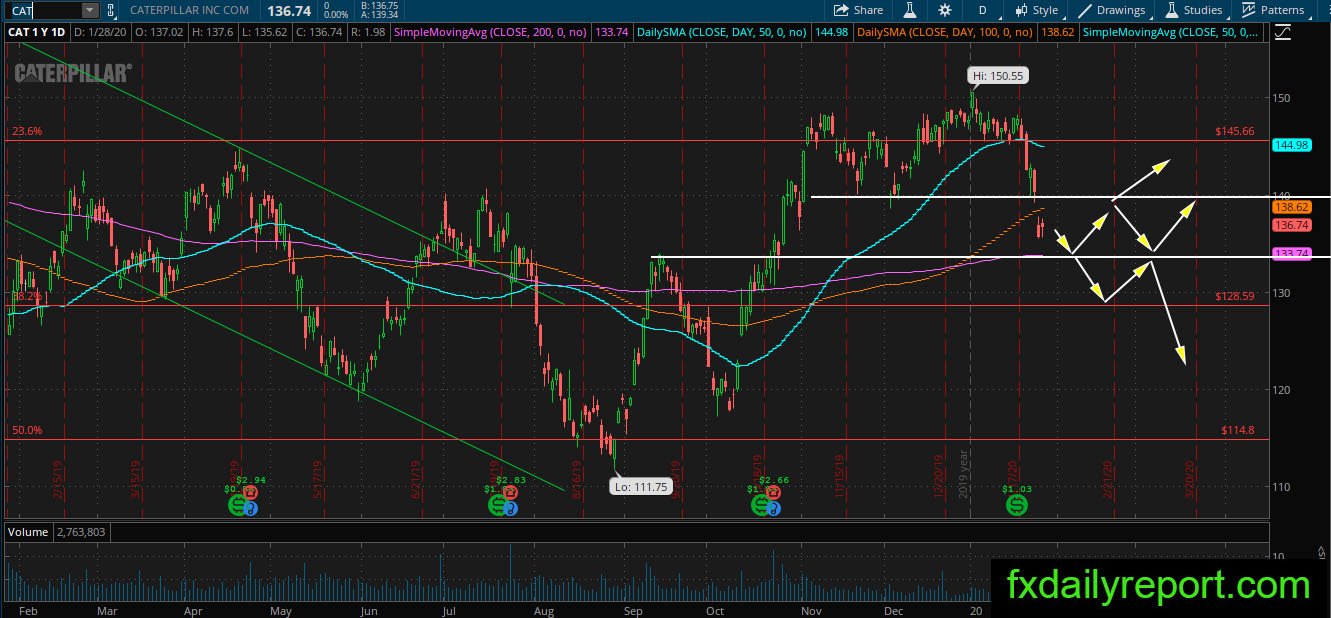Click the blue conference call icon below $2.83
This screenshot has height=618, width=1331.
coord(510,510)
